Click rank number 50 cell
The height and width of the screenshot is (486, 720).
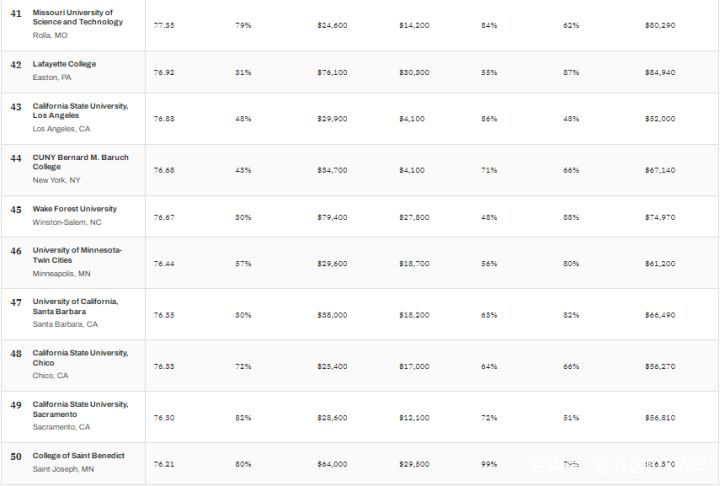pyautogui.click(x=16, y=457)
